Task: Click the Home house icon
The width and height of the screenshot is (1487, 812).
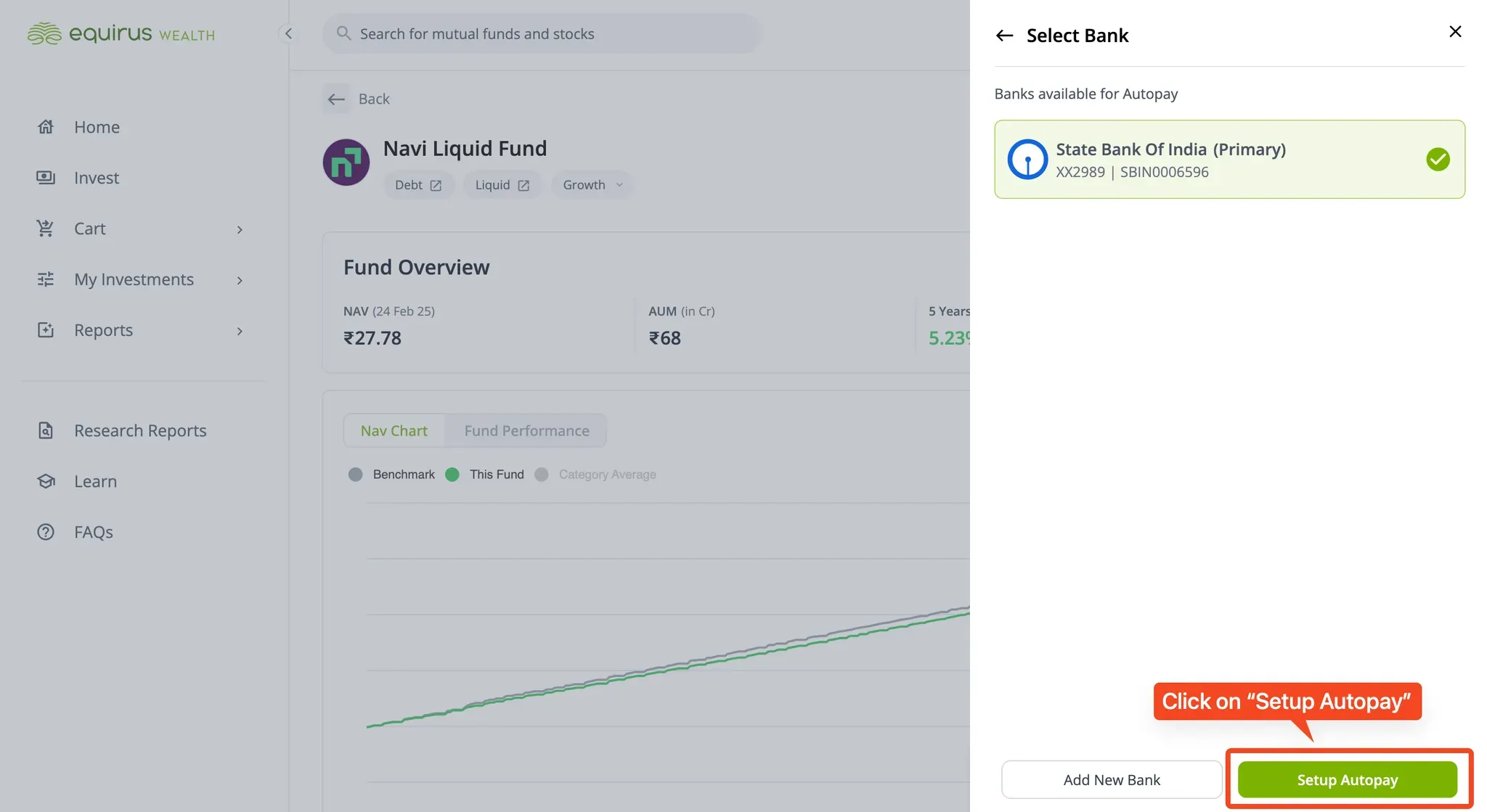Action: click(46, 127)
